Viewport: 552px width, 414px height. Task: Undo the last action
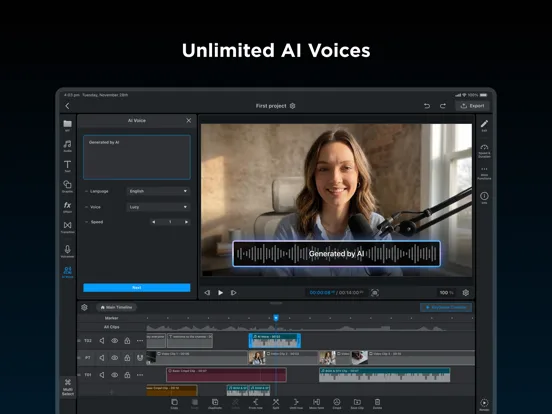tap(427, 106)
